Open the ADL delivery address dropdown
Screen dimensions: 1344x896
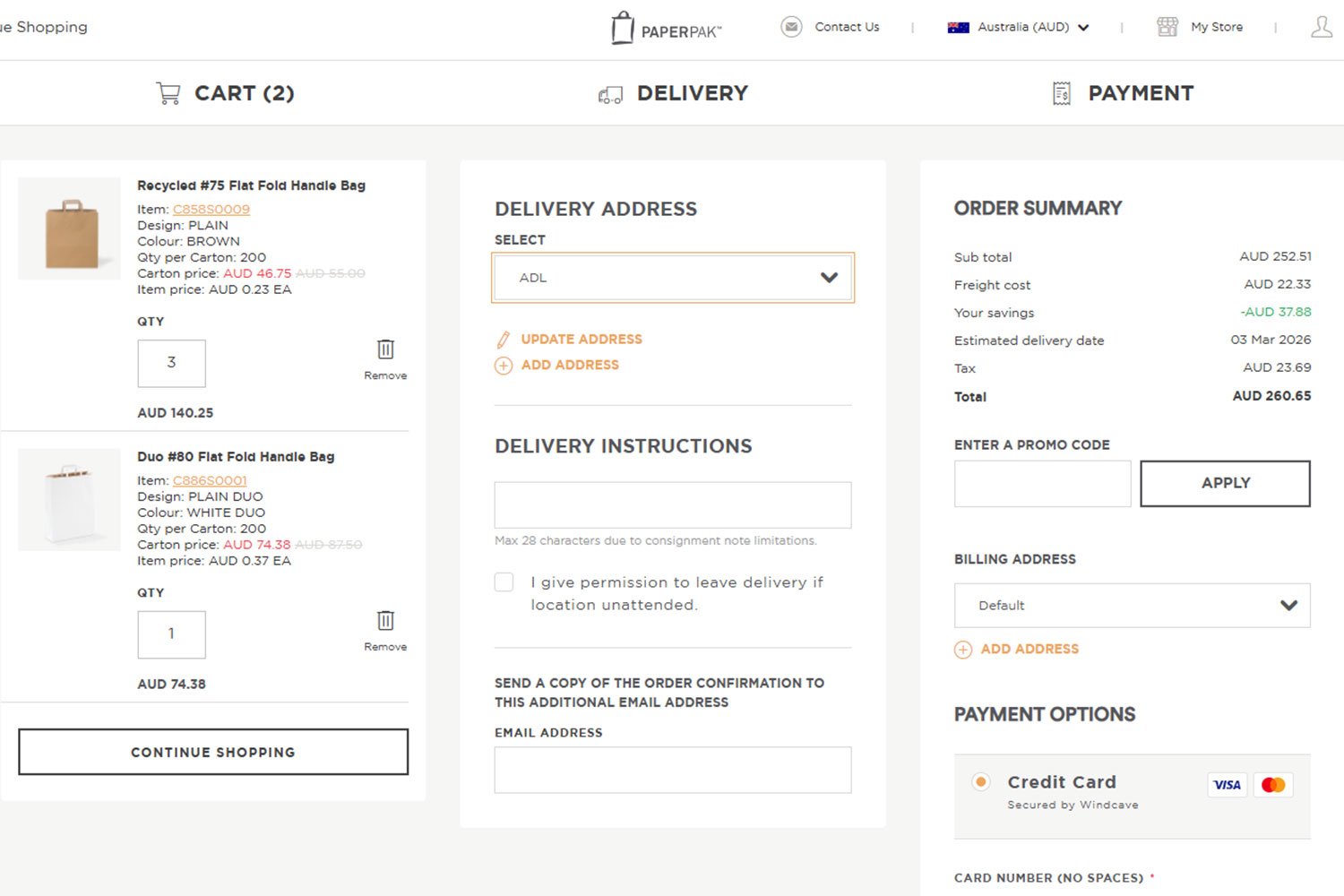coord(672,278)
